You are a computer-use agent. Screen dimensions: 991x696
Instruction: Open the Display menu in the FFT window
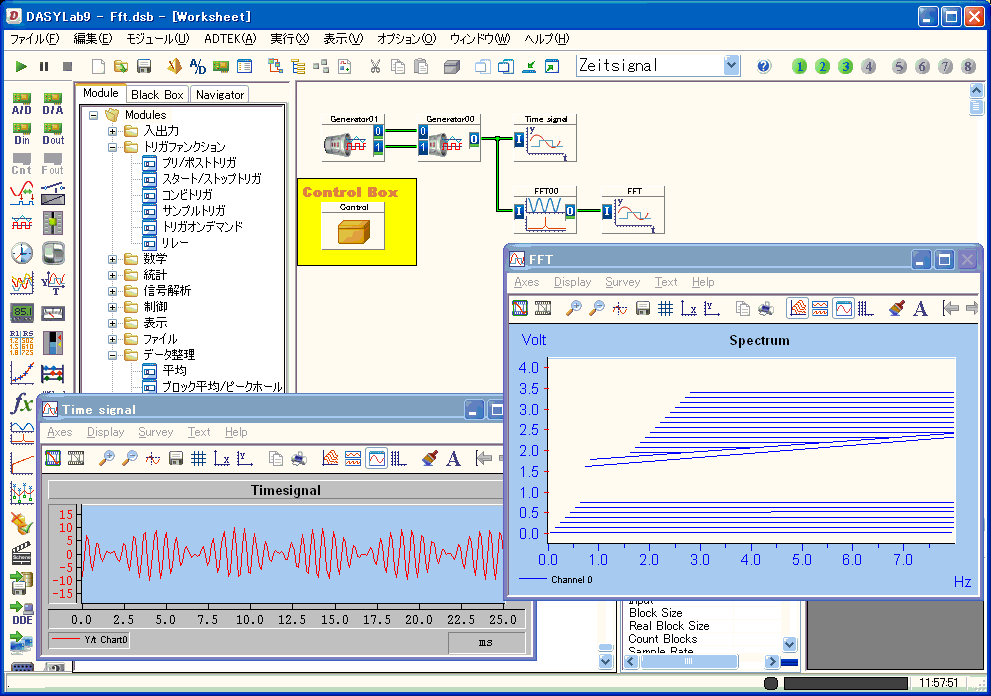point(573,282)
